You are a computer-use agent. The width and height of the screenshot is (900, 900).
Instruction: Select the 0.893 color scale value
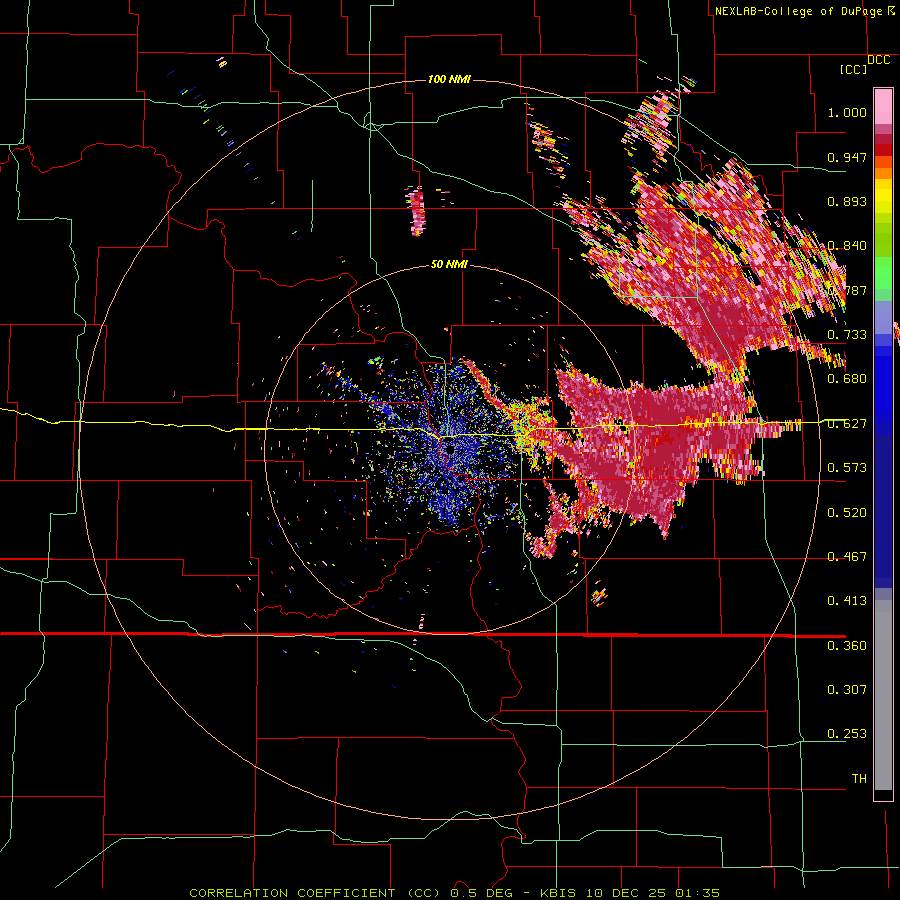(x=847, y=201)
